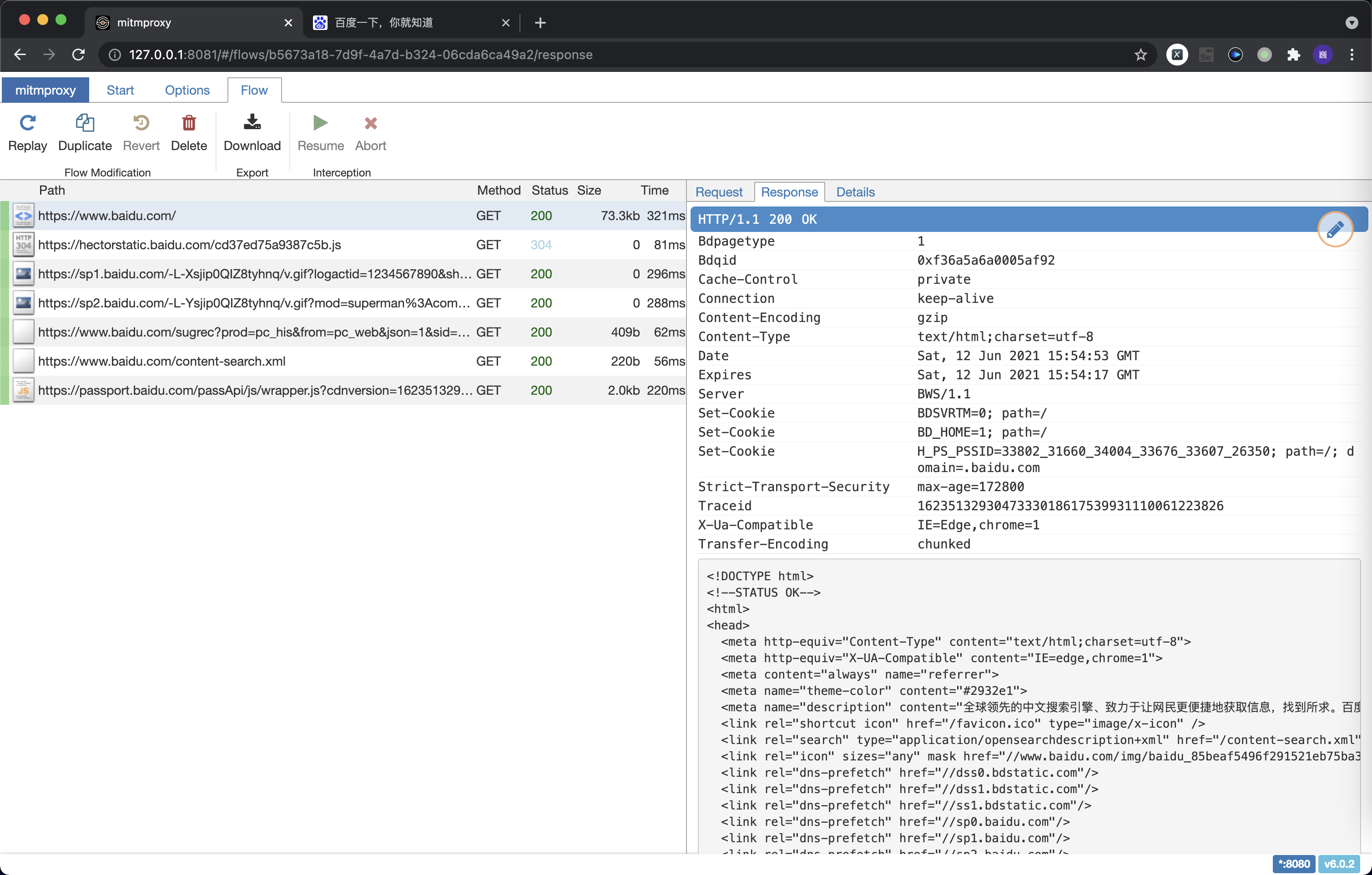Go back in browser history
Image resolution: width=1372 pixels, height=875 pixels.
20,55
